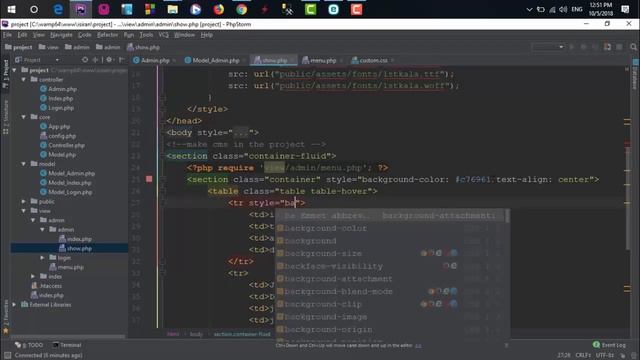Open the Favorites side tool window
This screenshot has height=360, width=640.
click(5, 316)
